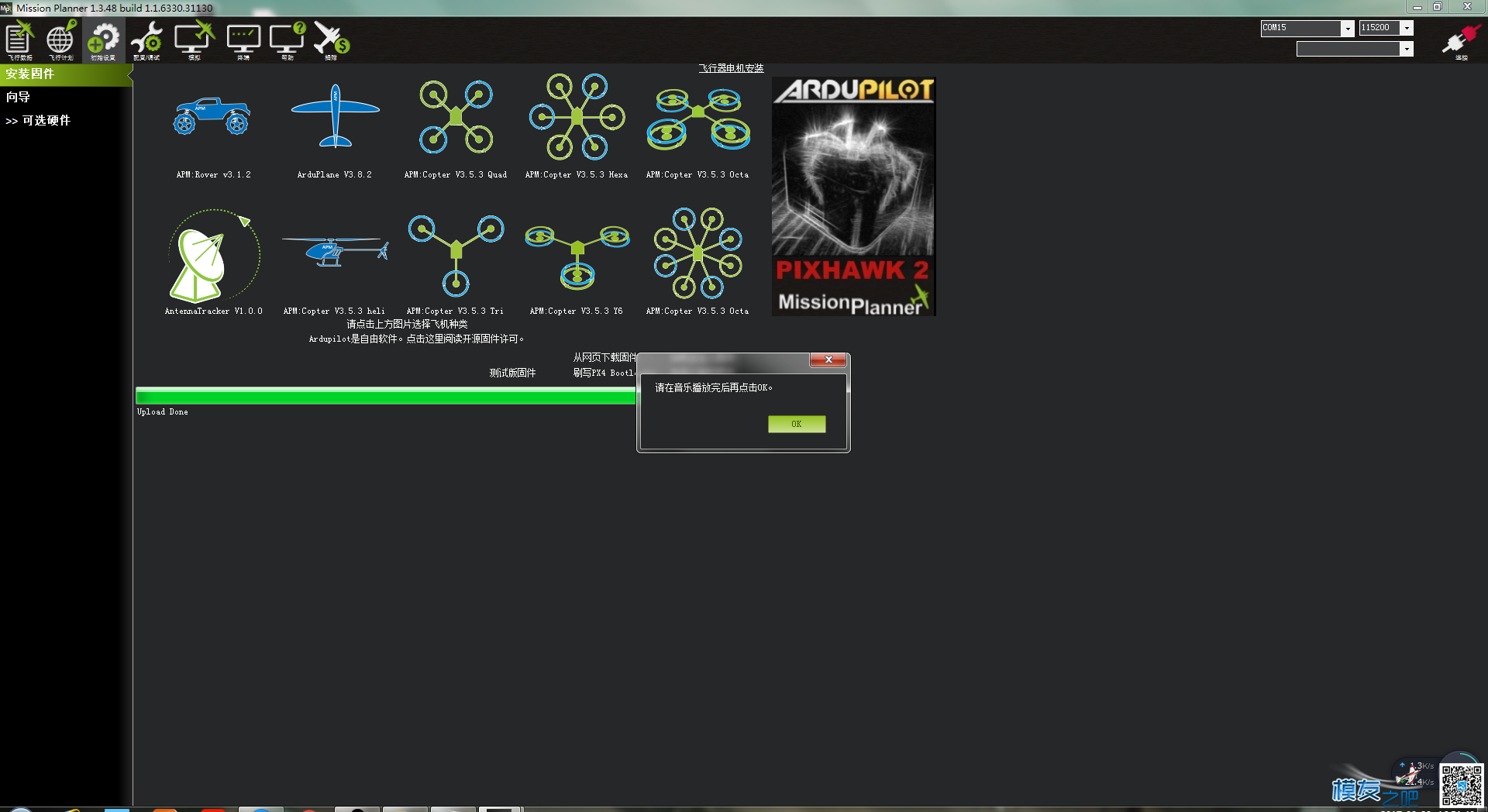Screen dimensions: 1488x812
Task: Select the ArduPlane V3.8.2 airplane icon
Action: pos(335,116)
